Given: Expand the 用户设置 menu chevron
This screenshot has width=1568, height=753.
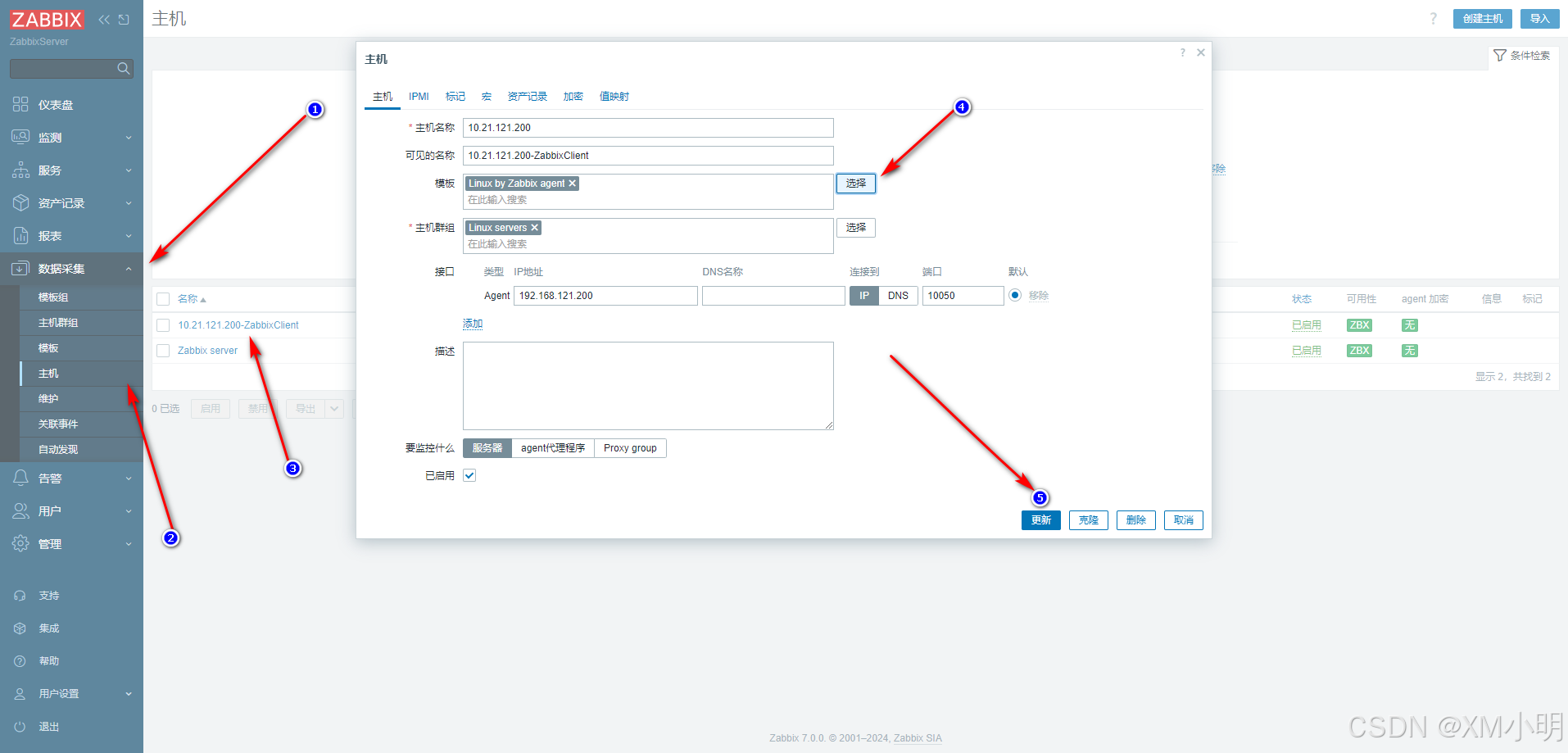Looking at the screenshot, I should pos(129,694).
